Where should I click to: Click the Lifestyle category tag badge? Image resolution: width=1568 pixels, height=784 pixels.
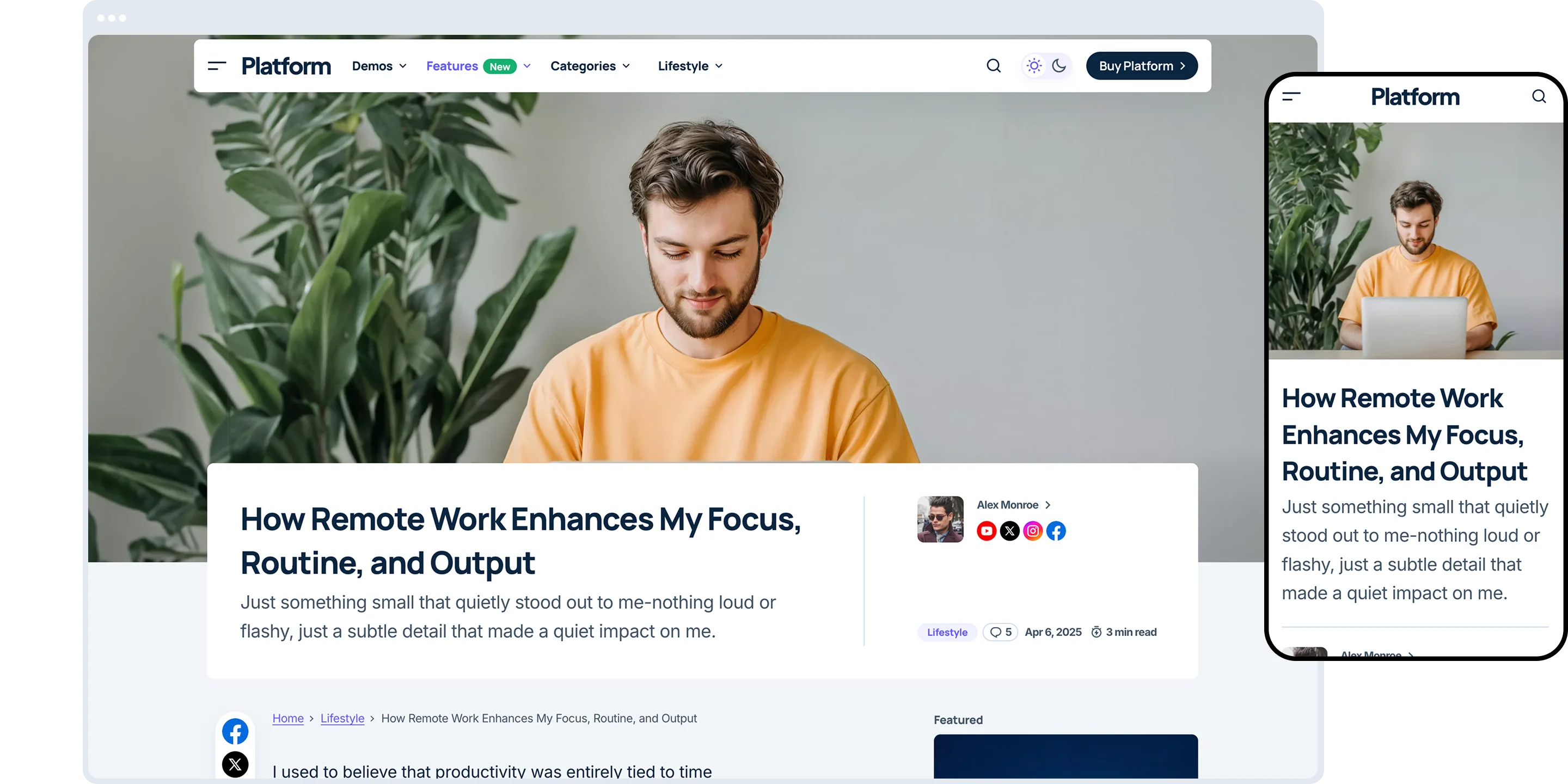[x=947, y=632]
